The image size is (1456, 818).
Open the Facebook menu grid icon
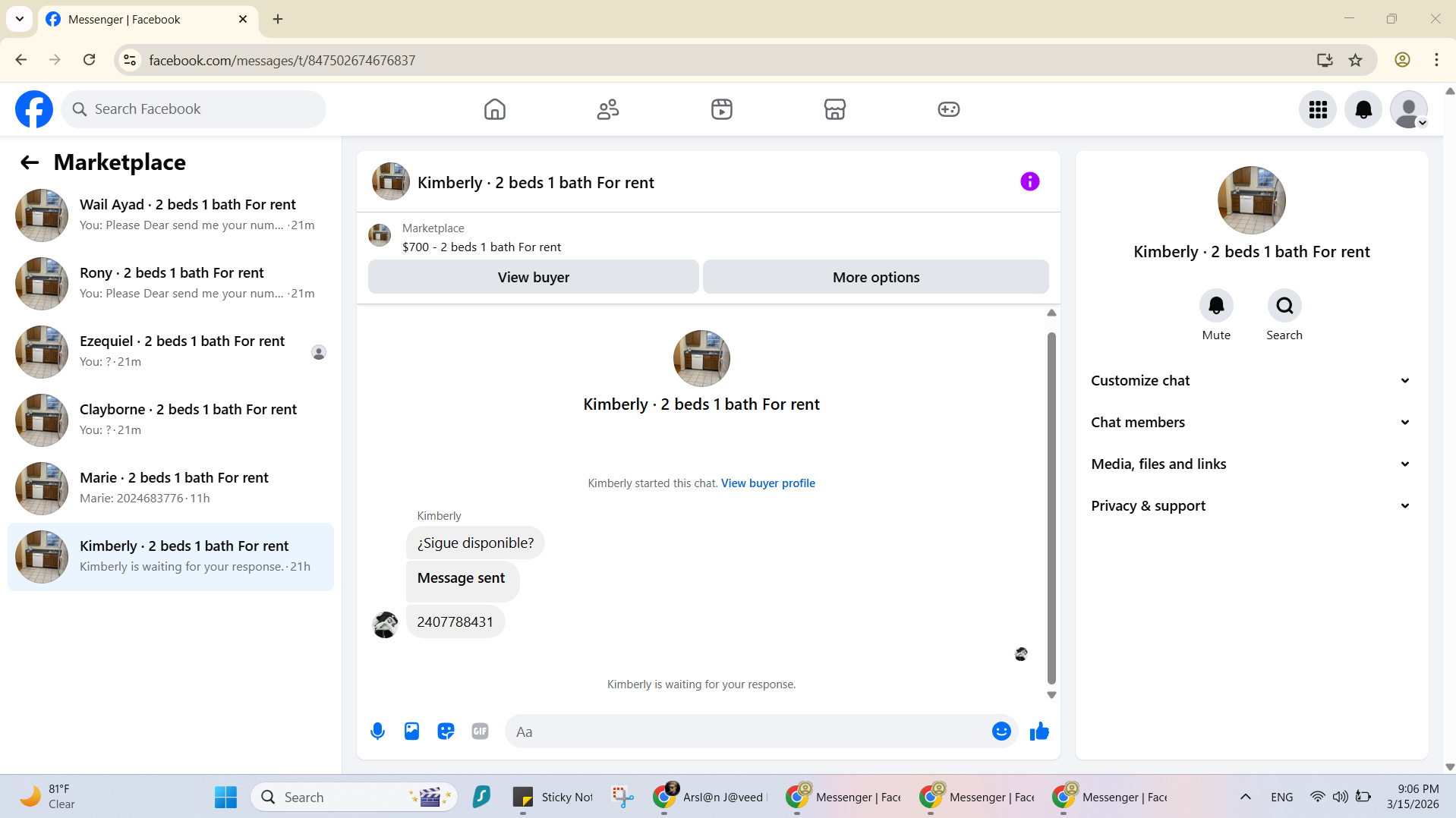[1318, 109]
